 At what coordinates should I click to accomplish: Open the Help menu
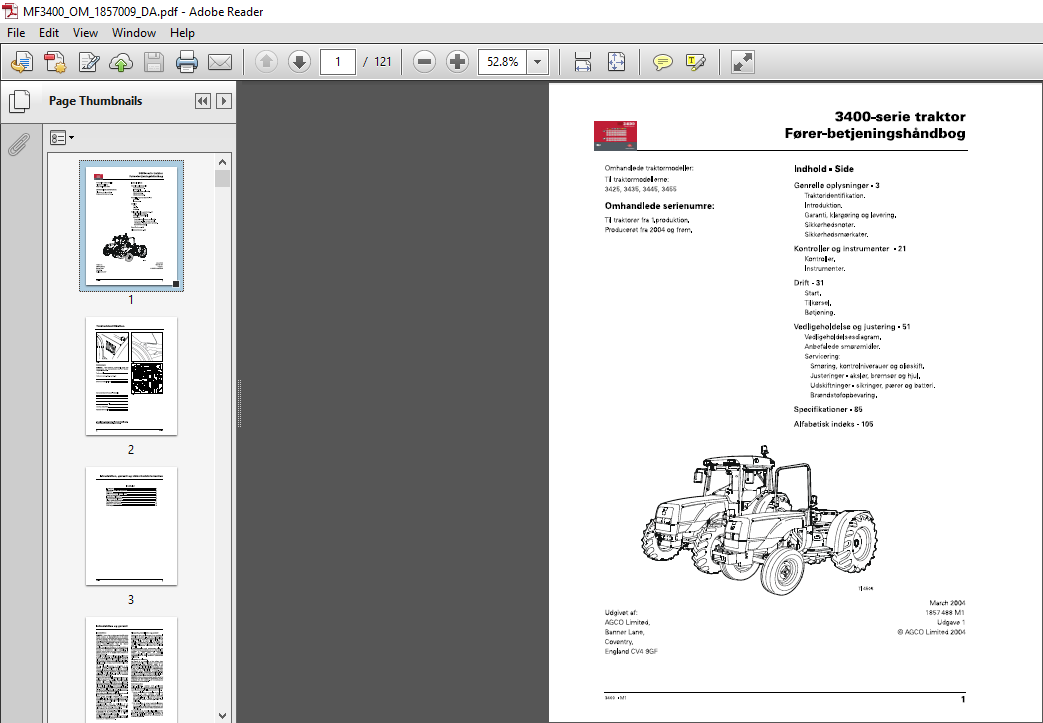click(182, 33)
